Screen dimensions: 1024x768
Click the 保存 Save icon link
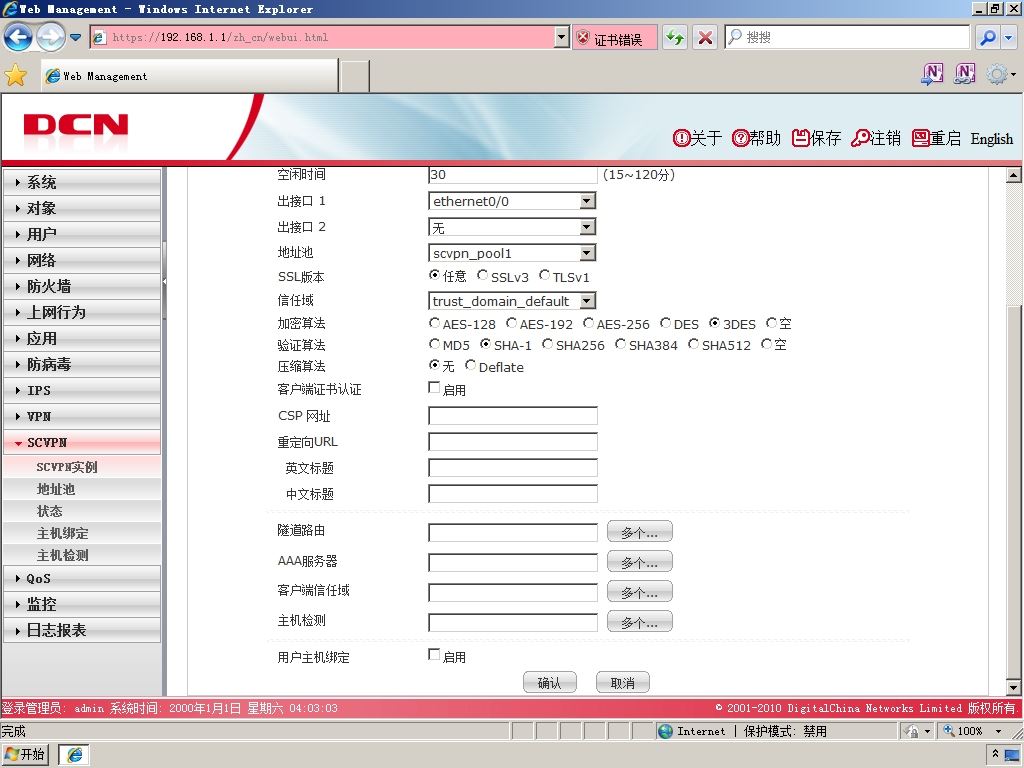point(816,138)
